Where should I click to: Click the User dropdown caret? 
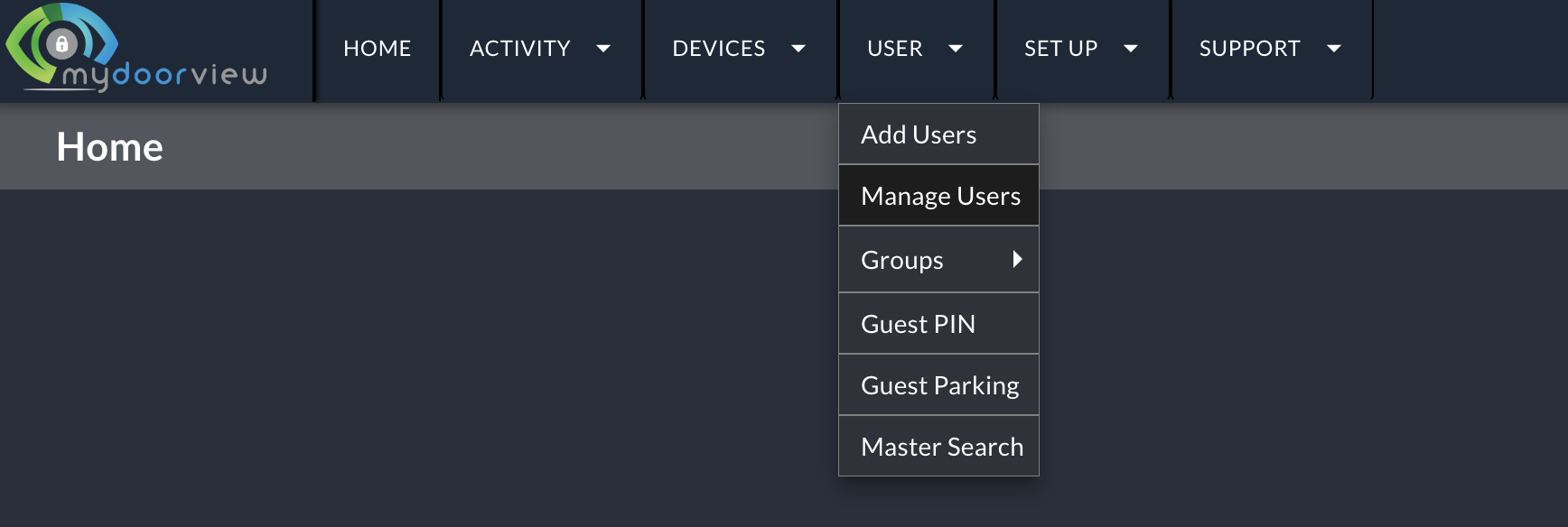pyautogui.click(x=956, y=49)
